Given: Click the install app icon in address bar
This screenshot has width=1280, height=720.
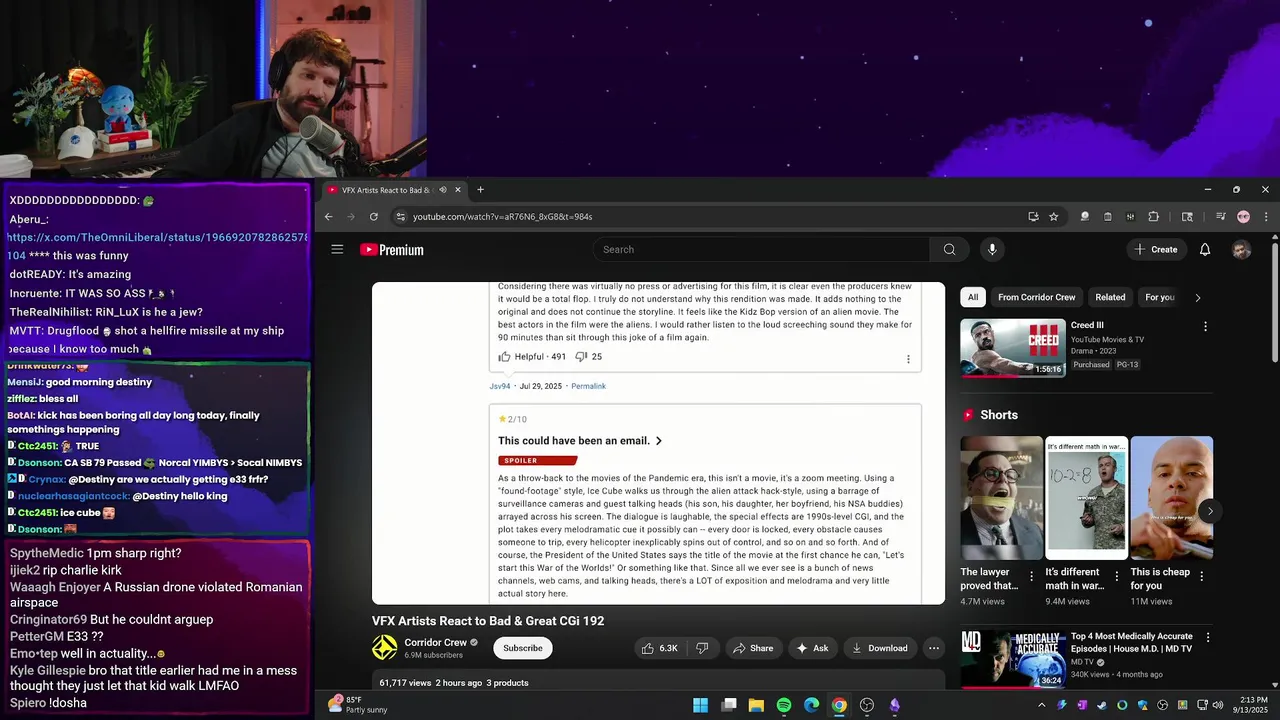Looking at the screenshot, I should (1033, 216).
